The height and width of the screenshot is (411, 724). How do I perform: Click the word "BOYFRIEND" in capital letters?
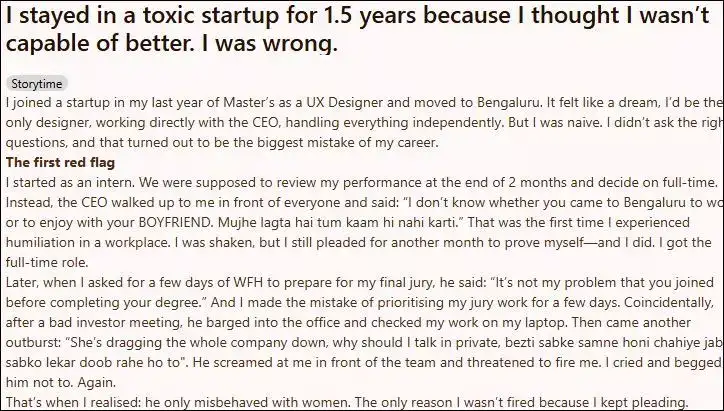[x=175, y=222]
